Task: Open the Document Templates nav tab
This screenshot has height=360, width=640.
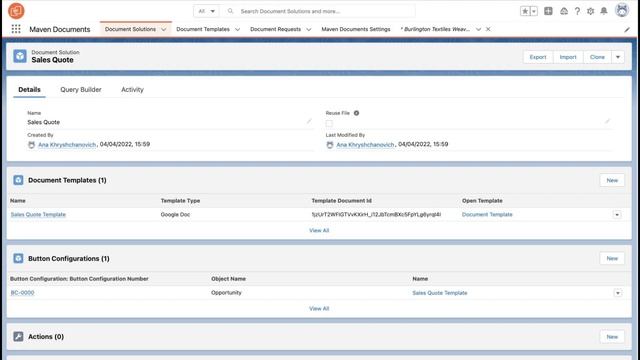Action: (x=203, y=29)
